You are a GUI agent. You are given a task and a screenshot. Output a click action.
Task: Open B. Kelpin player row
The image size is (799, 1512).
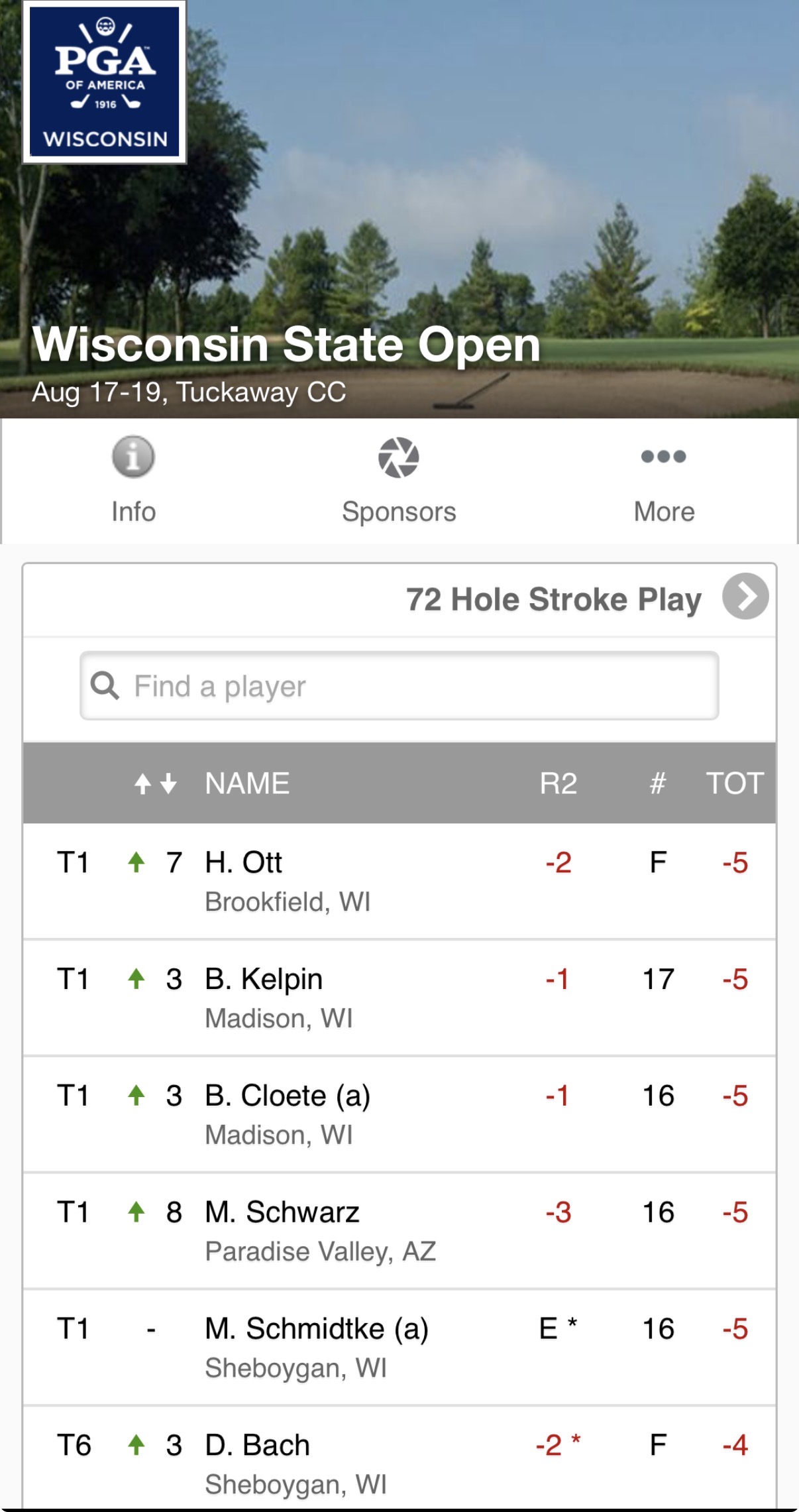399,998
